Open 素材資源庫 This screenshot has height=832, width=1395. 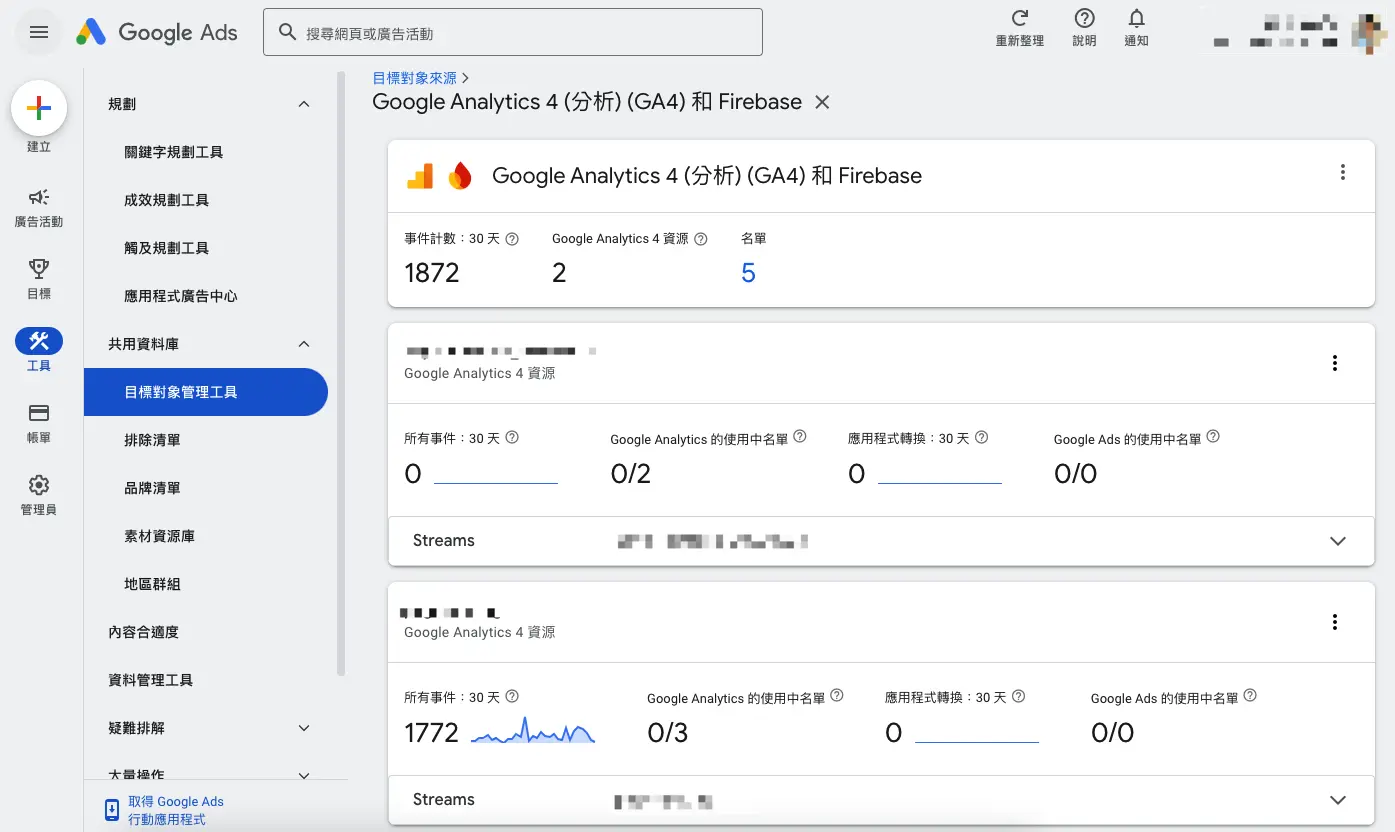tap(160, 536)
